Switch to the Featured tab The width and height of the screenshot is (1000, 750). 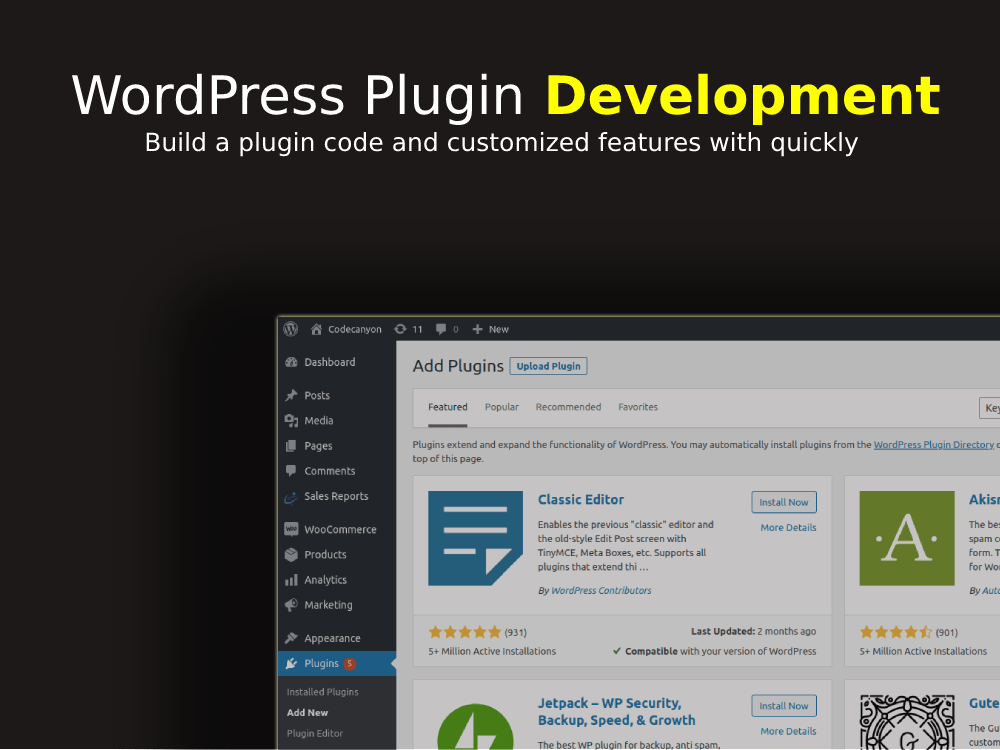pos(448,407)
